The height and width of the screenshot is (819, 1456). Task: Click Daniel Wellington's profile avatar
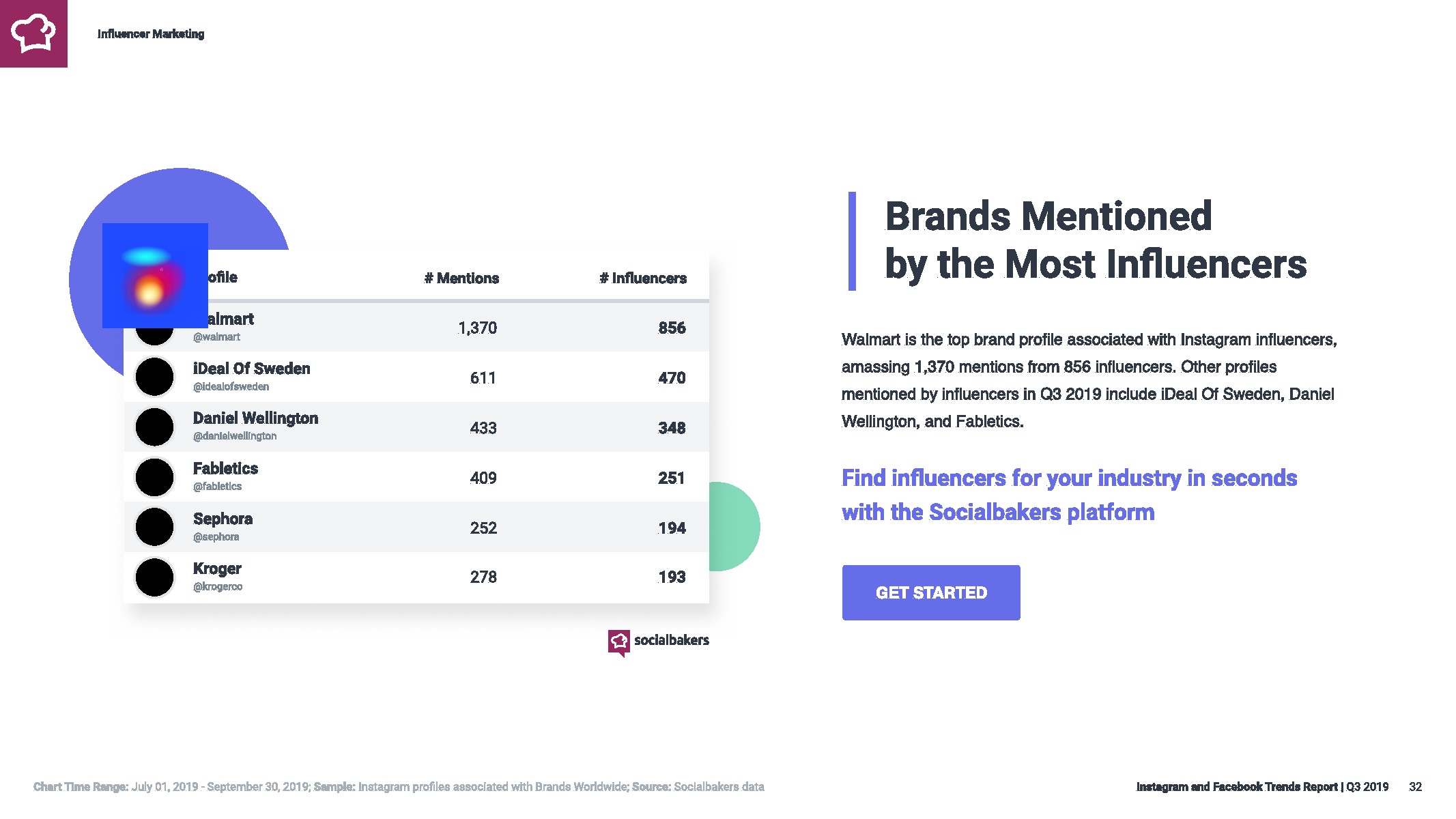(155, 427)
